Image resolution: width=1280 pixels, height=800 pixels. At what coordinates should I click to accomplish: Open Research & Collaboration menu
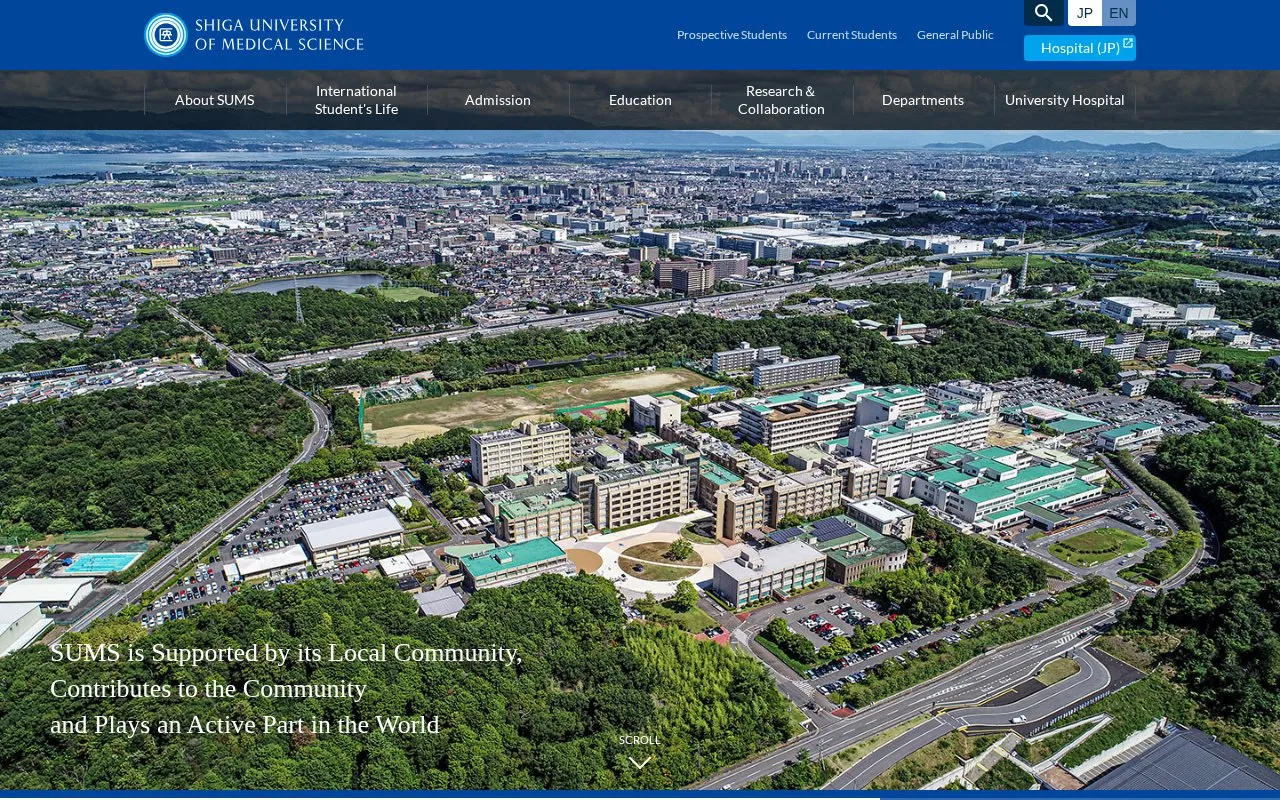pos(782,100)
